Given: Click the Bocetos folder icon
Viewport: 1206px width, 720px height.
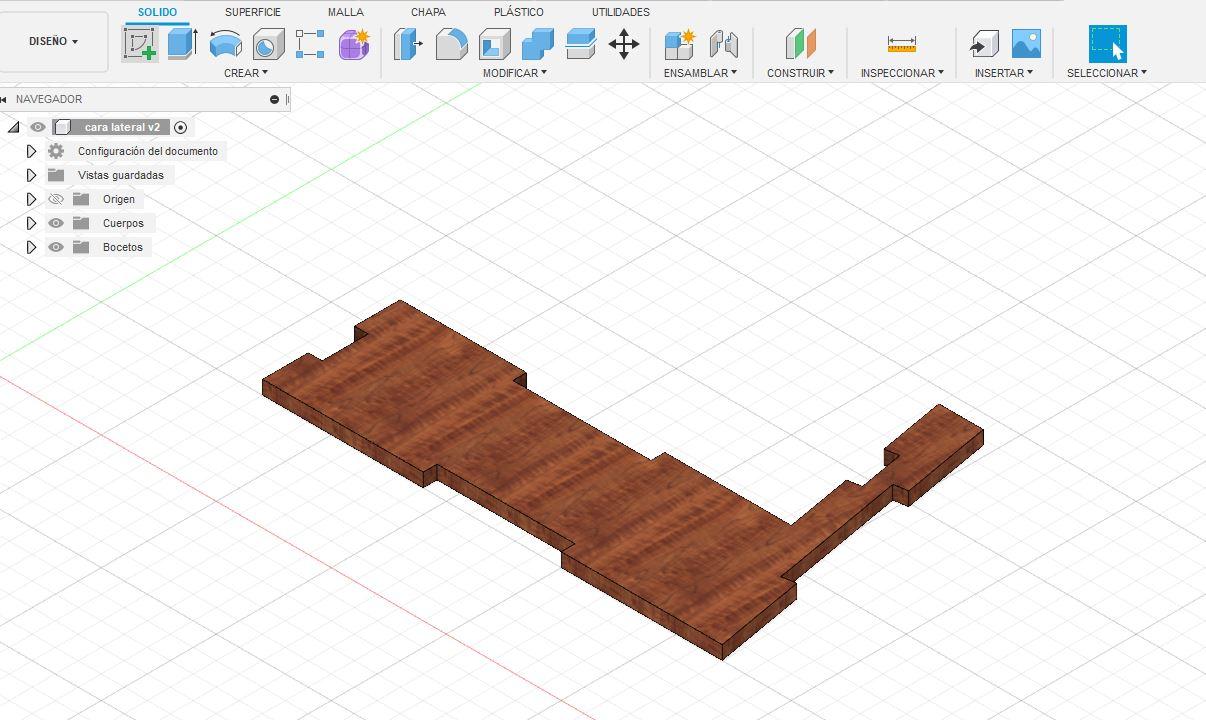Looking at the screenshot, I should pos(81,247).
